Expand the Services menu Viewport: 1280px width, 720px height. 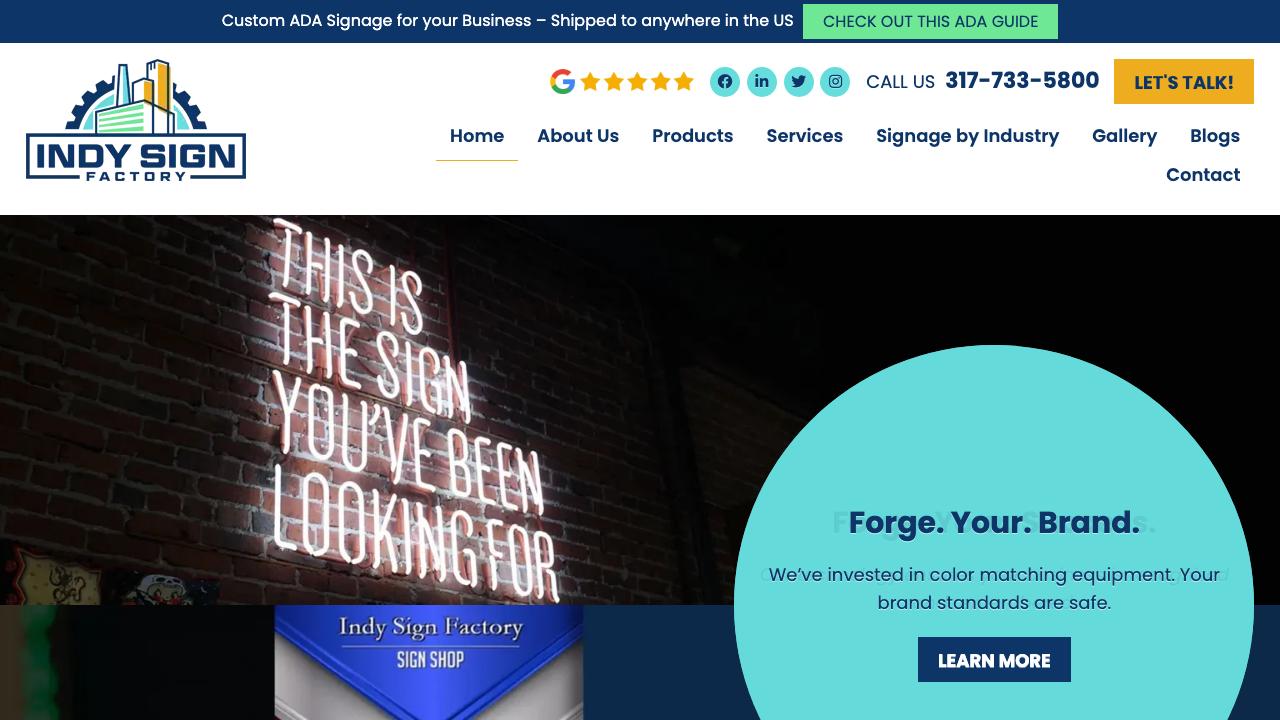tap(805, 136)
